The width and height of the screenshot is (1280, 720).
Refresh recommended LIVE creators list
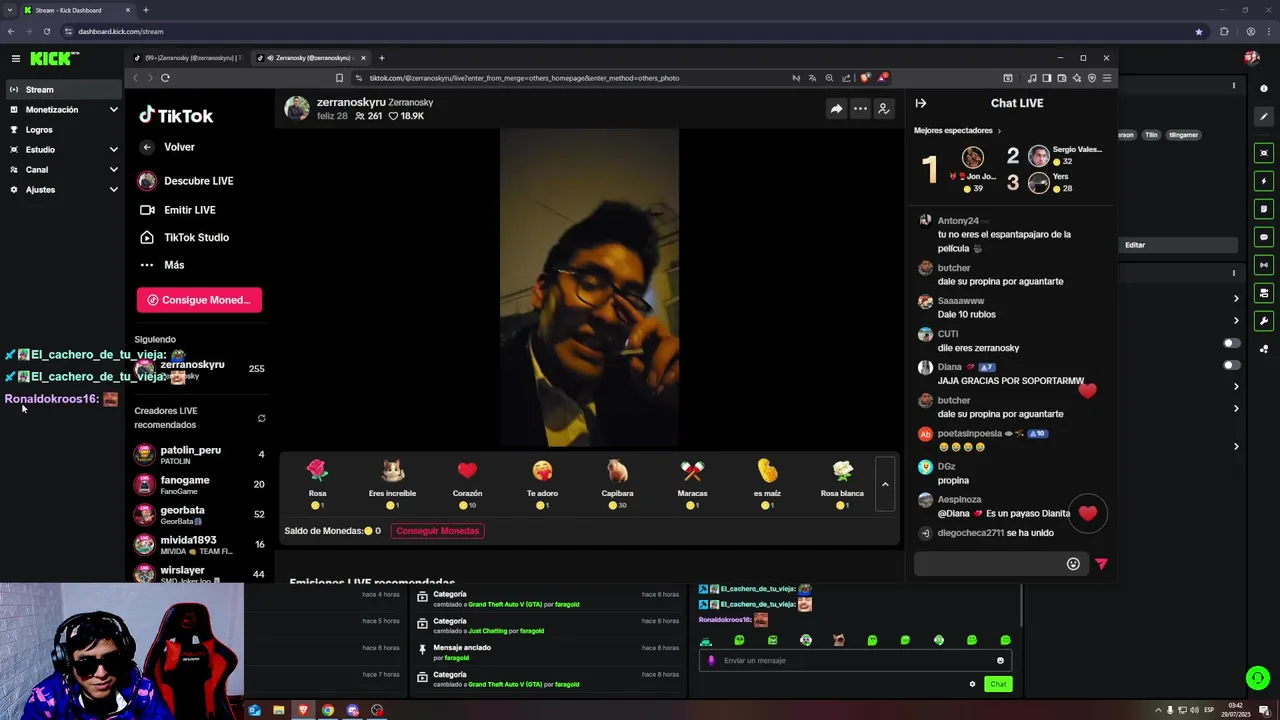[261, 418]
